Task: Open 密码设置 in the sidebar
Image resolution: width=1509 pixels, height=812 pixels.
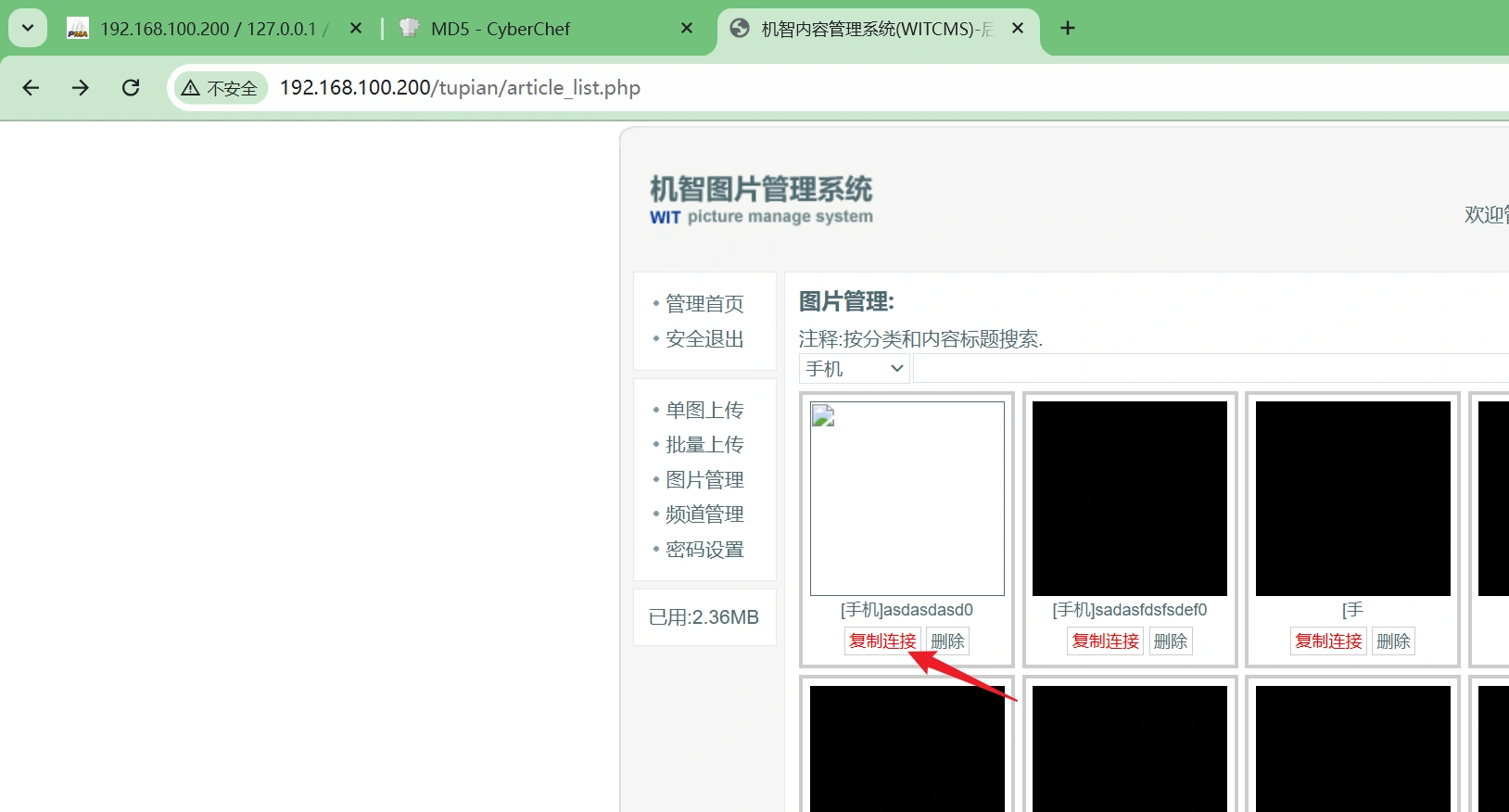Action: pos(704,550)
